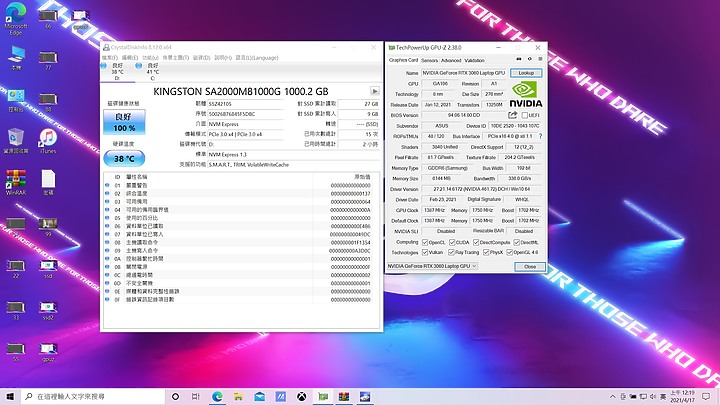Toggle the UEFI checkbox in GPU-Z
This screenshot has height=405, width=720.
point(524,115)
